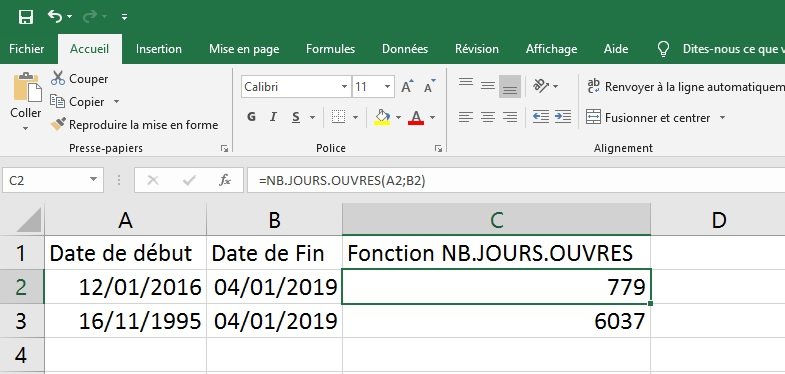Select column D header
The width and height of the screenshot is (785, 374).
718,220
